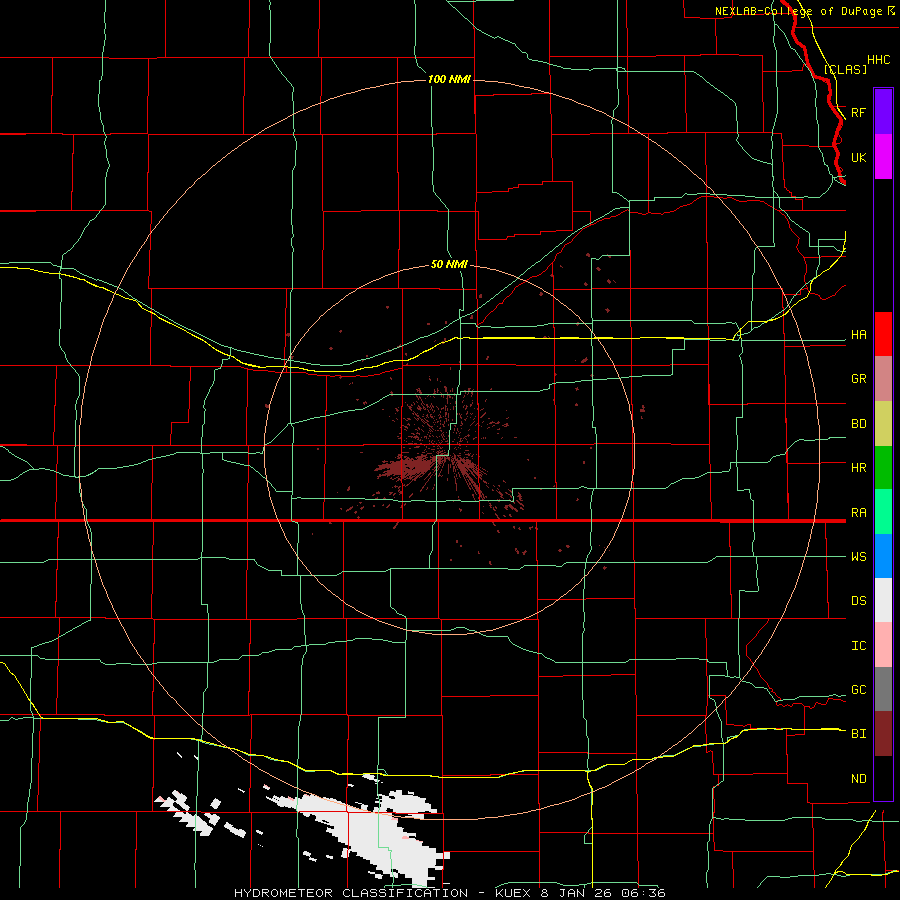Pick the HR green legend swatch
Viewport: 900px width, 900px height.
(883, 467)
